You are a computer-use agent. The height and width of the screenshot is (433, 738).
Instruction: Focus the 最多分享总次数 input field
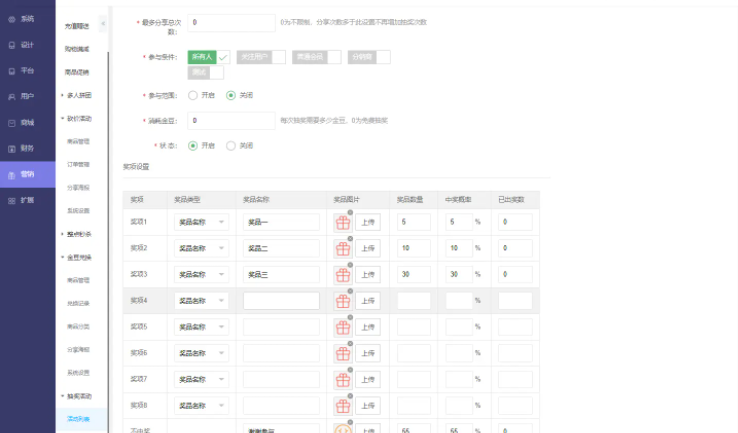(x=231, y=23)
